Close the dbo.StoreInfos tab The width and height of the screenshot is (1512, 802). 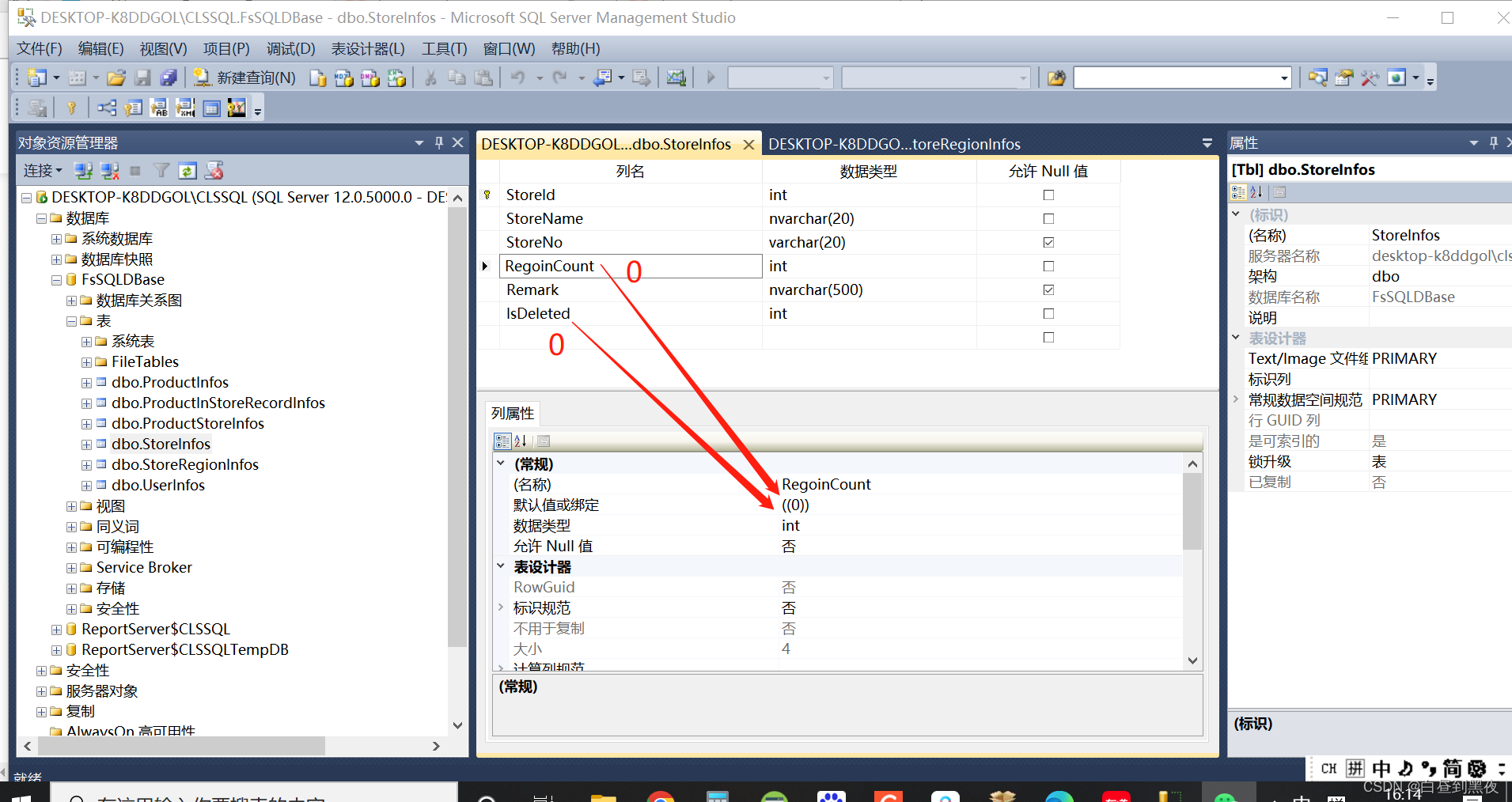pos(748,145)
